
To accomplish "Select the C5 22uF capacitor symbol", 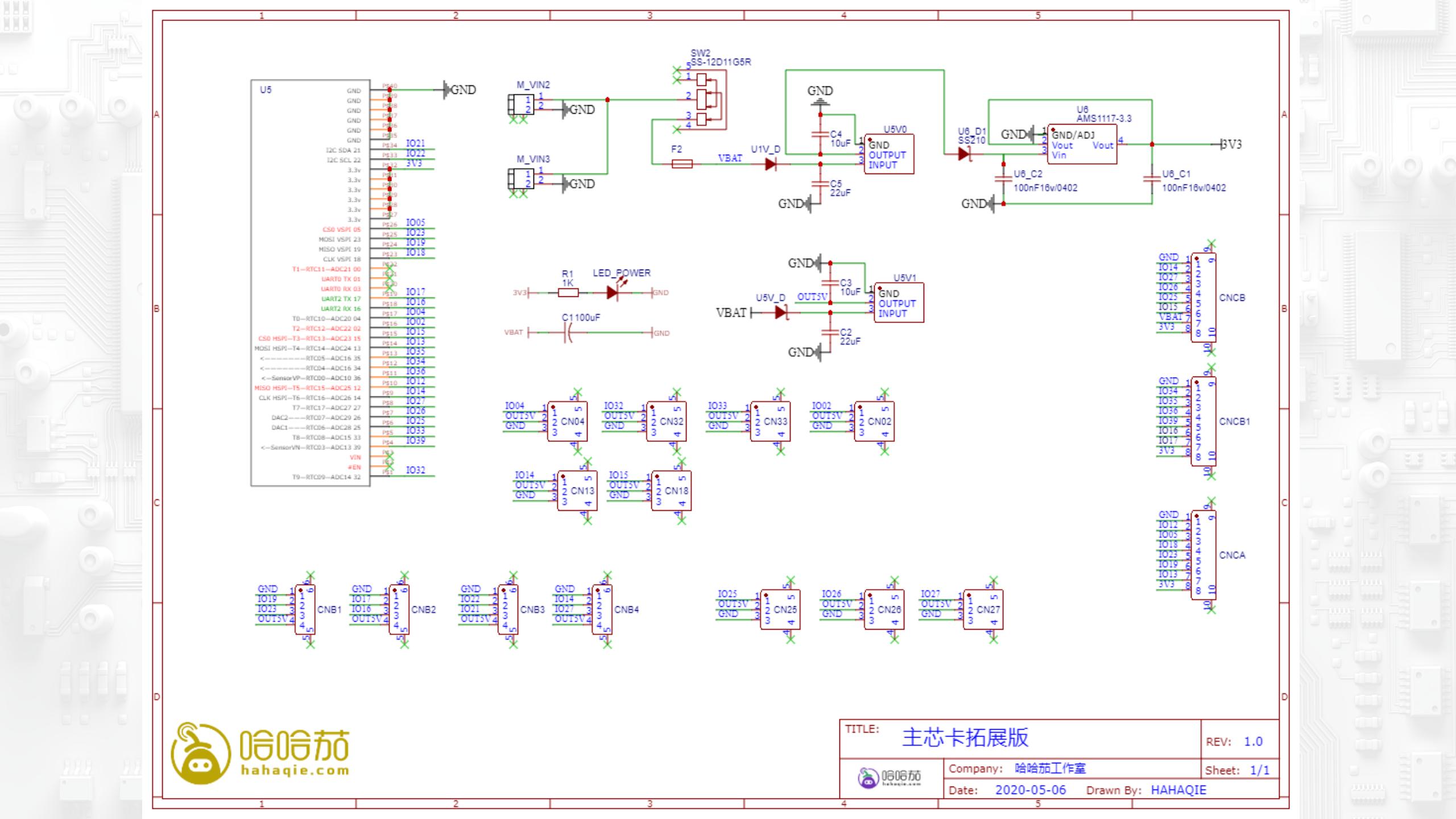I will coord(820,183).
